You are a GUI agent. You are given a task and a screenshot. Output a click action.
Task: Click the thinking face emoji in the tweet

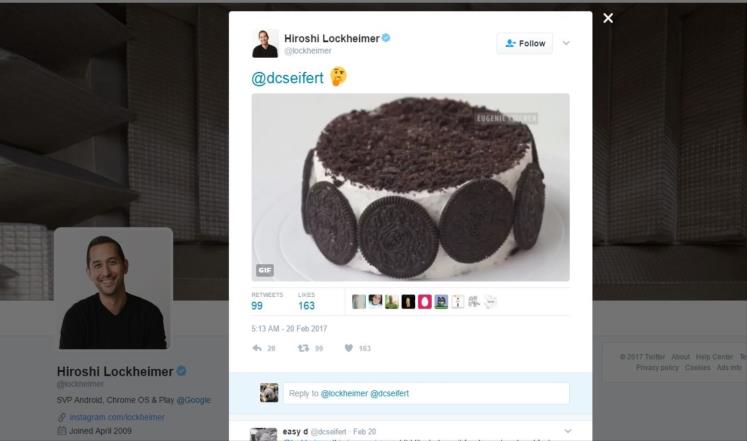pyautogui.click(x=338, y=77)
